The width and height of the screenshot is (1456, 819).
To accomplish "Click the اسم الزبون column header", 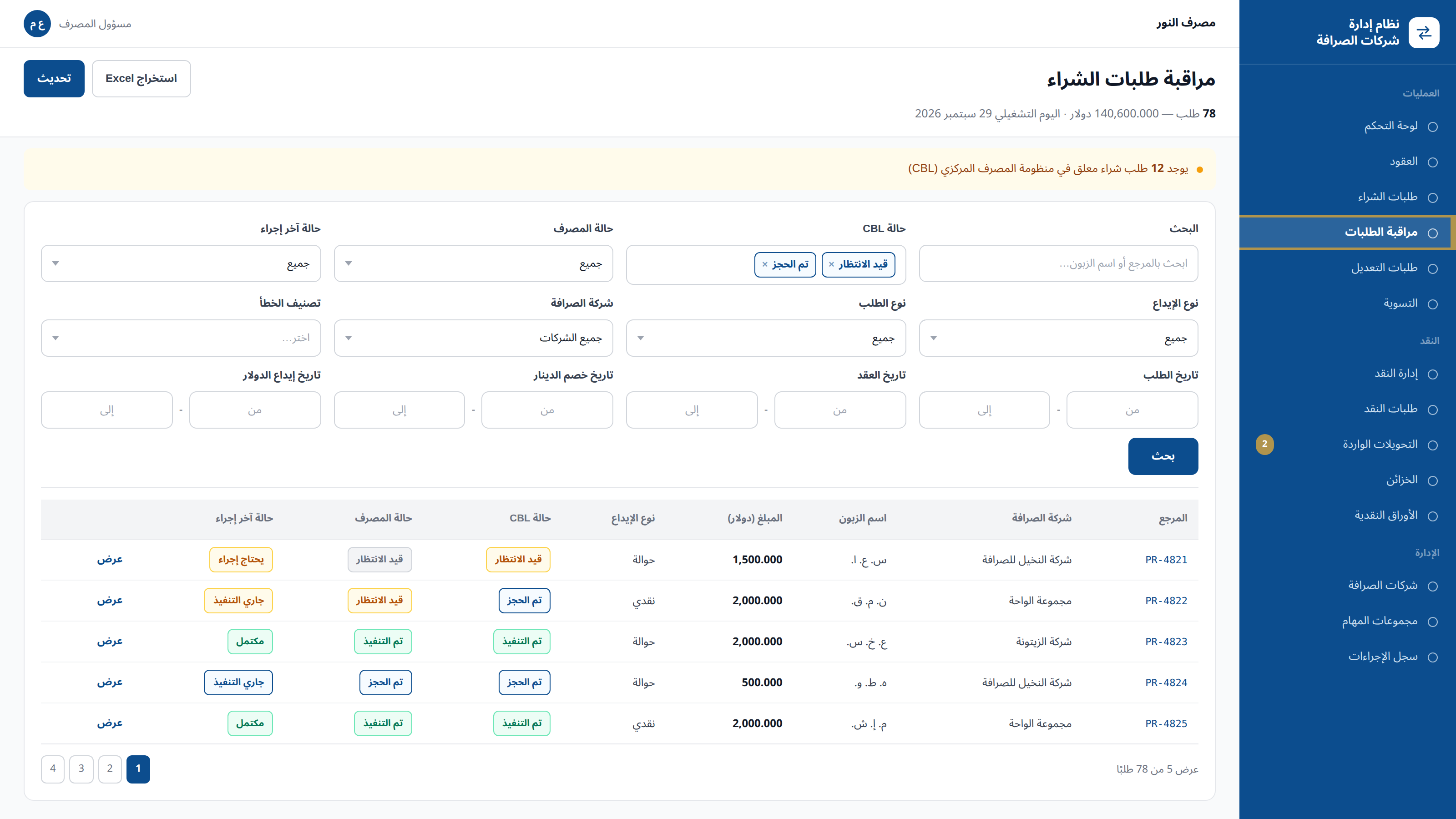I will click(x=863, y=518).
